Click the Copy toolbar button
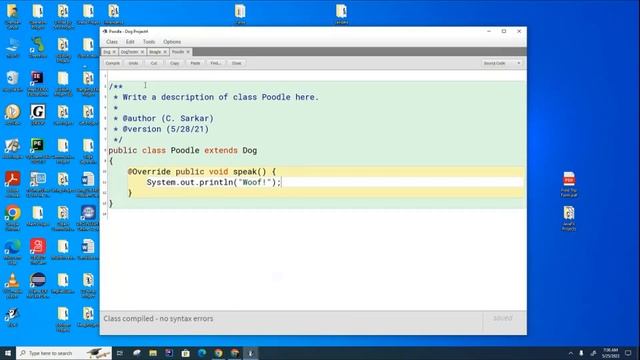 click(175, 63)
